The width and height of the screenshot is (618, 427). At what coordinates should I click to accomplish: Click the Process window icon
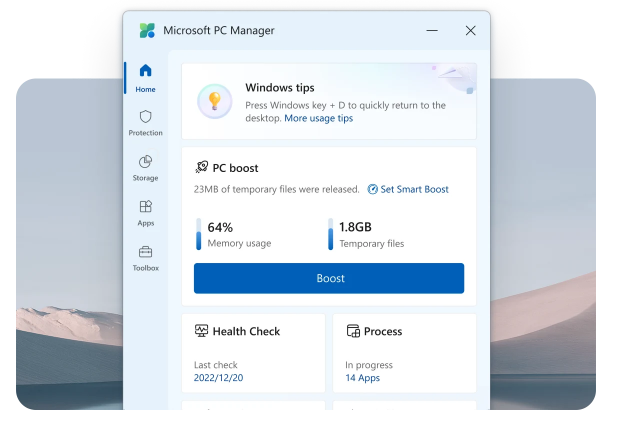point(353,331)
